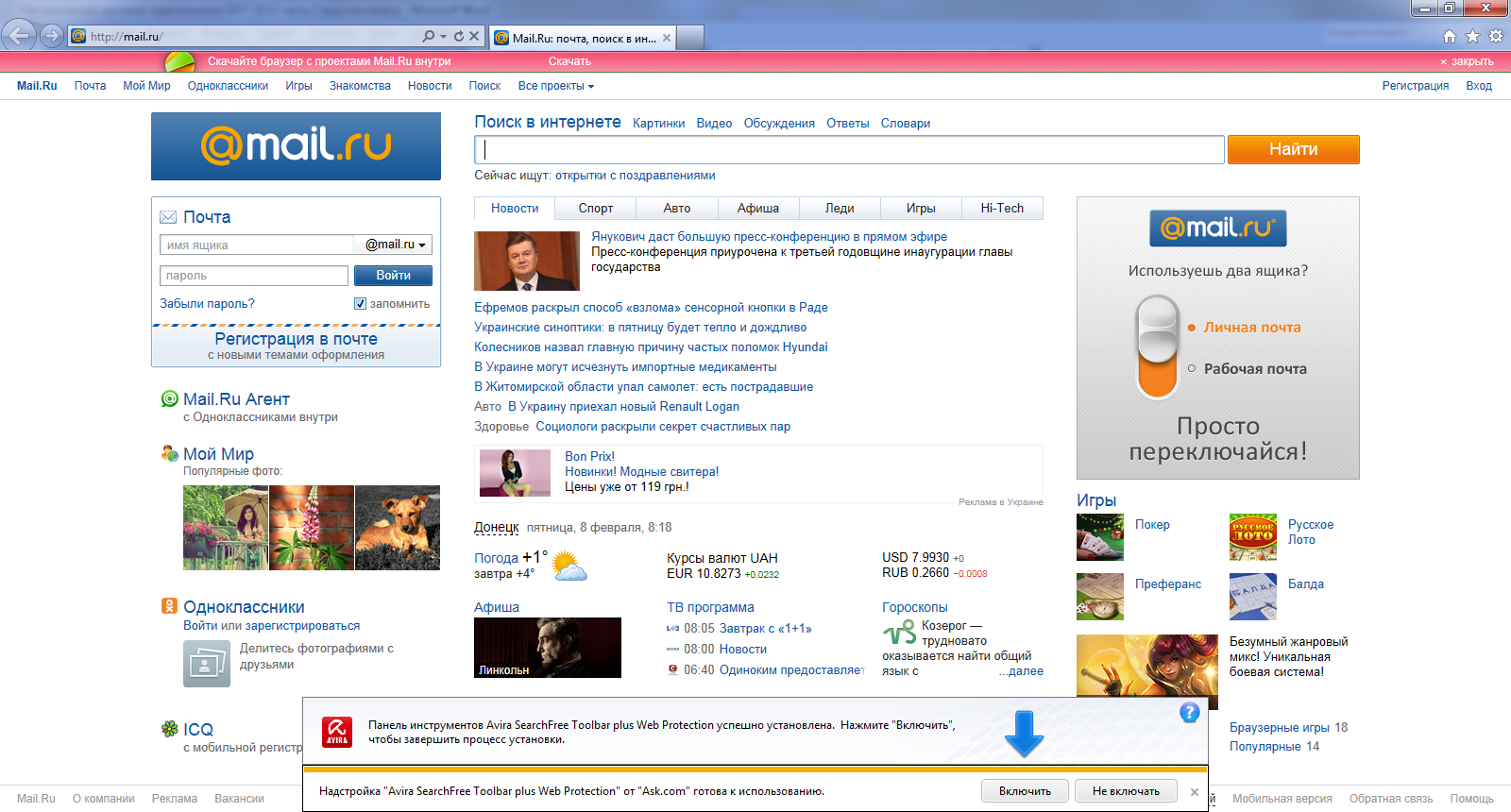This screenshot has height=812, width=1511.
Task: Go forward with the browser forward arrow
Action: point(52,36)
